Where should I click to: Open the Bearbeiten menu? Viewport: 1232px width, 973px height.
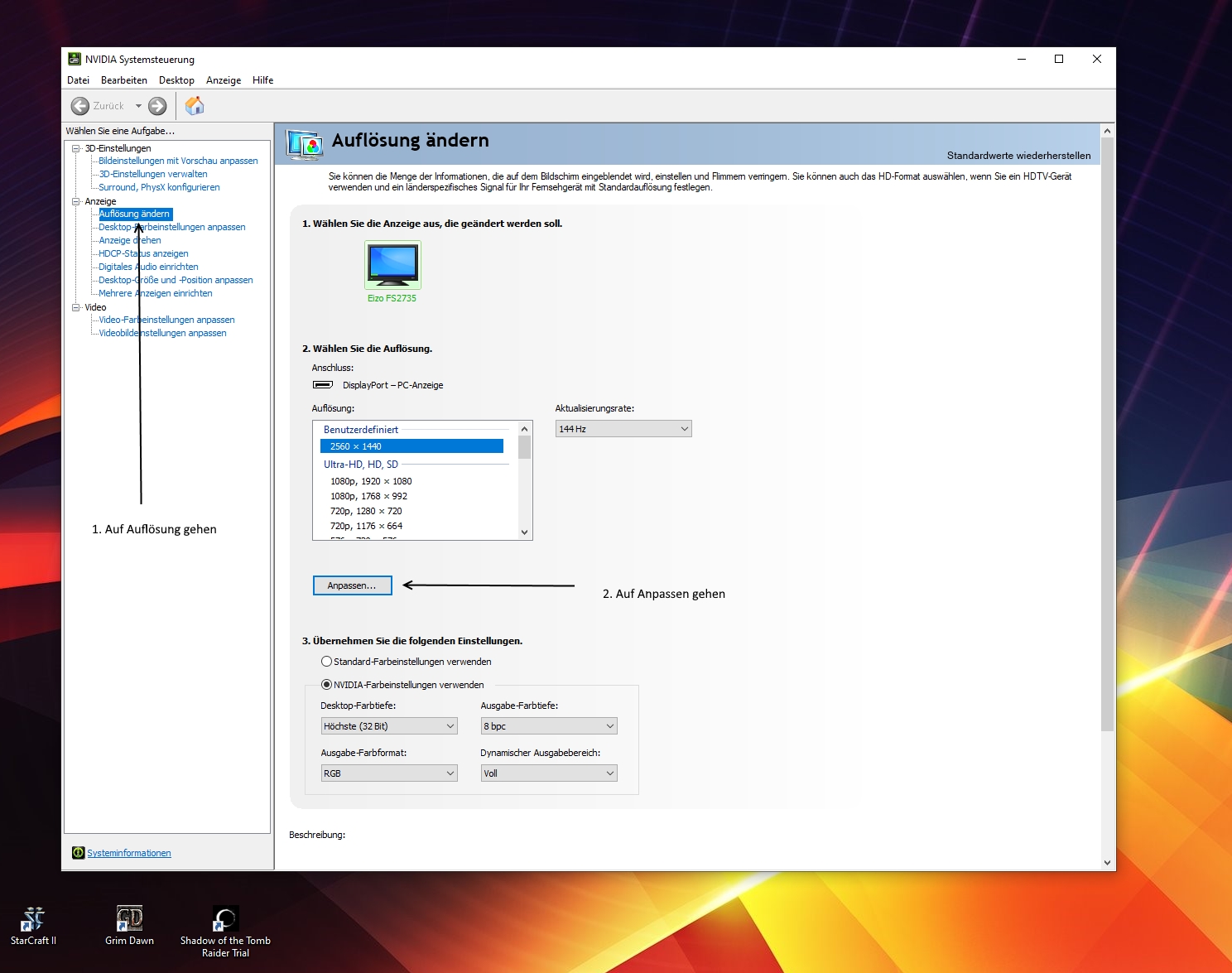(124, 80)
